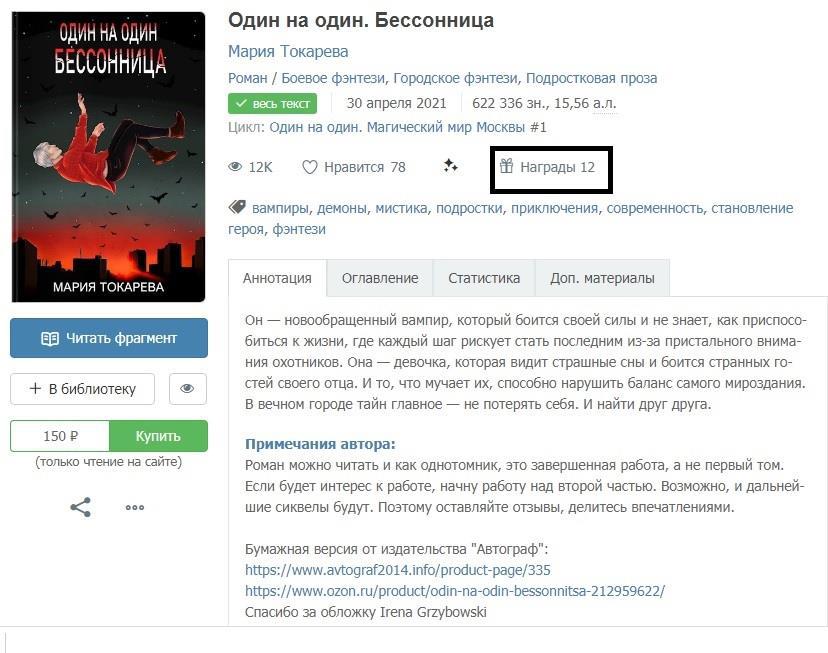Viewport: 828px width, 653px height.
Task: Open the Статистика tab
Action: [484, 278]
